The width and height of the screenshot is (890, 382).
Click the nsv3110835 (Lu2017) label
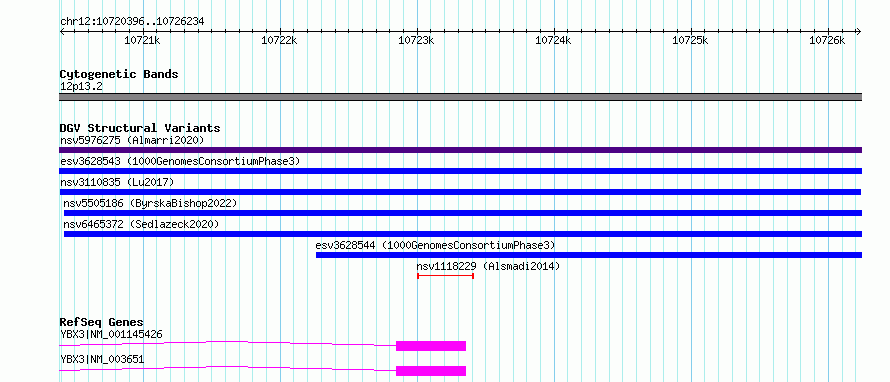click(x=117, y=182)
